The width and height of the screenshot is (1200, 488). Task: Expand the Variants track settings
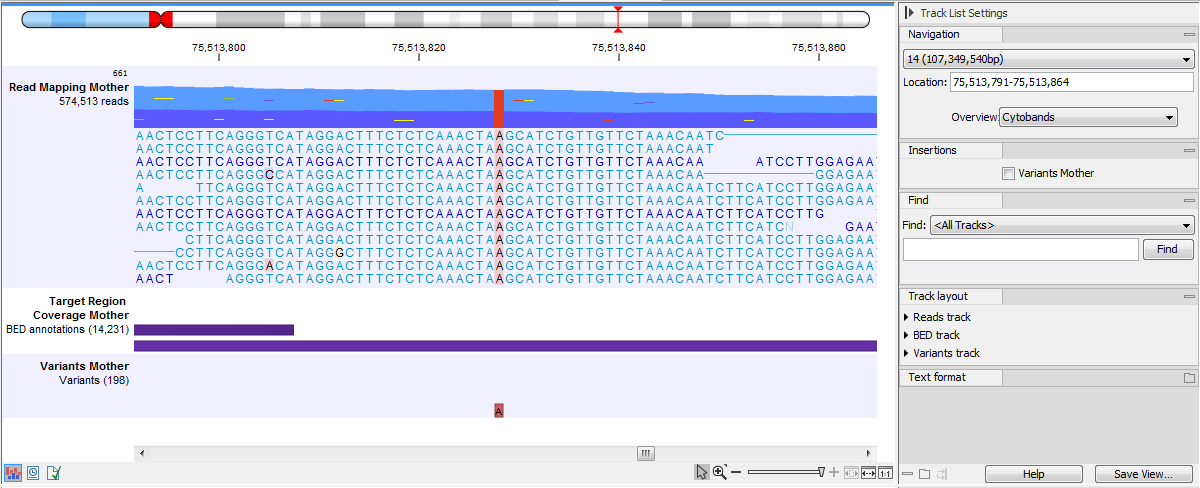pos(906,353)
